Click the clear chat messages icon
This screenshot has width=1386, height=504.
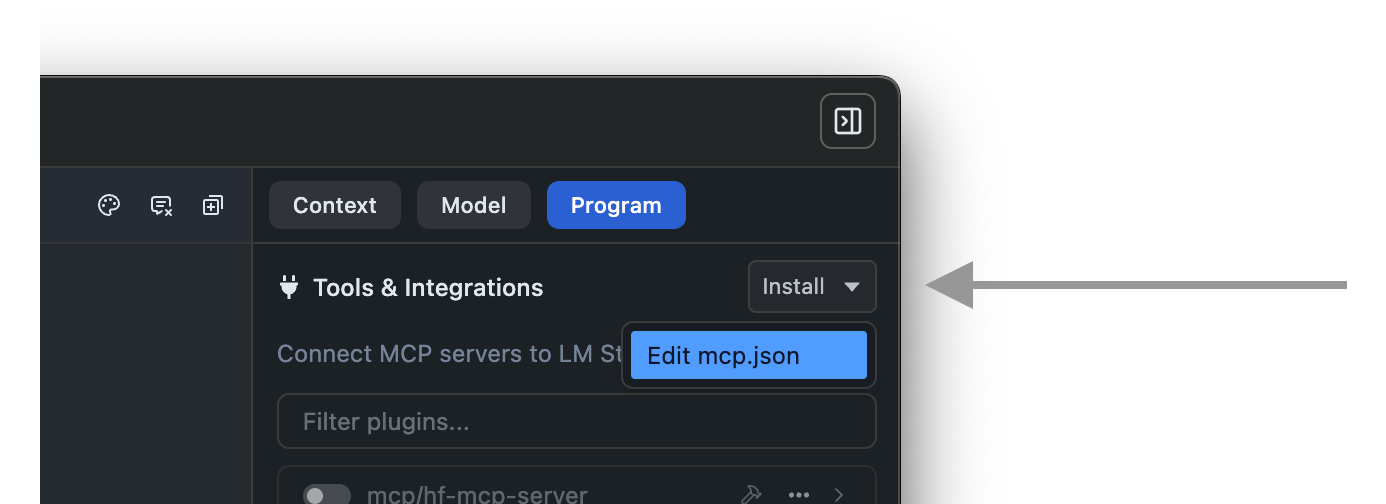pyautogui.click(x=161, y=206)
